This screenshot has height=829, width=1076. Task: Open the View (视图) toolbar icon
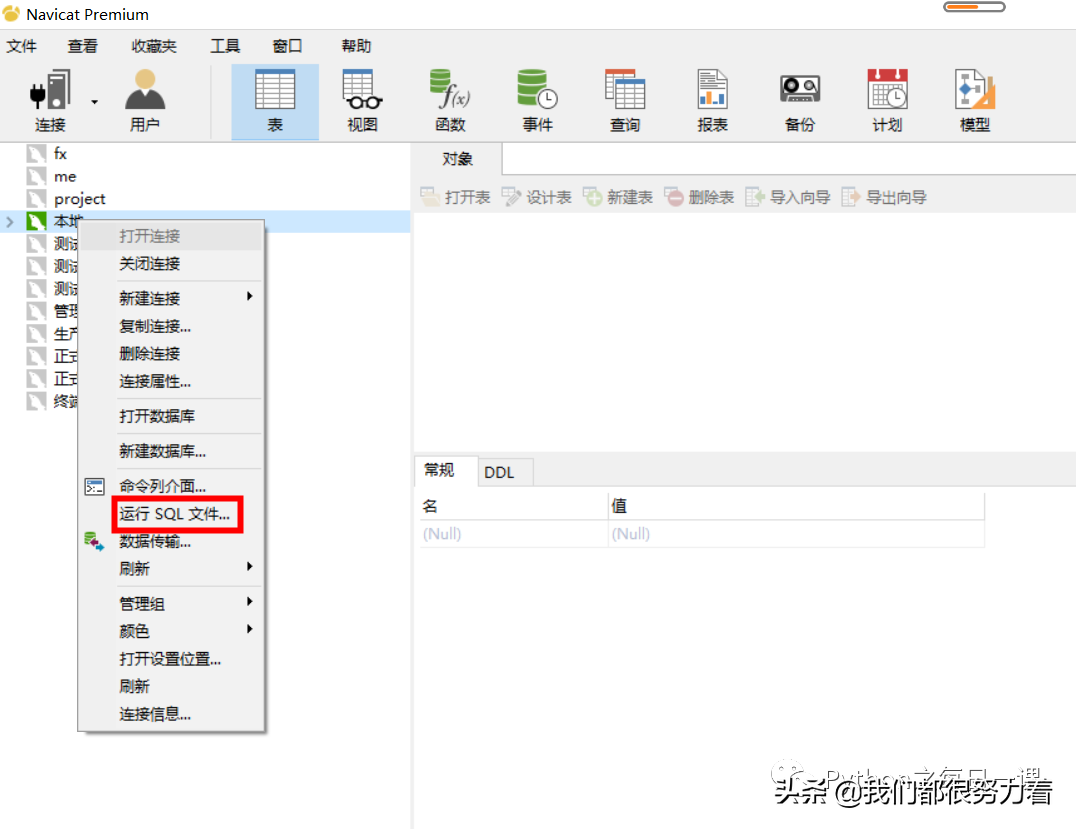[x=363, y=102]
